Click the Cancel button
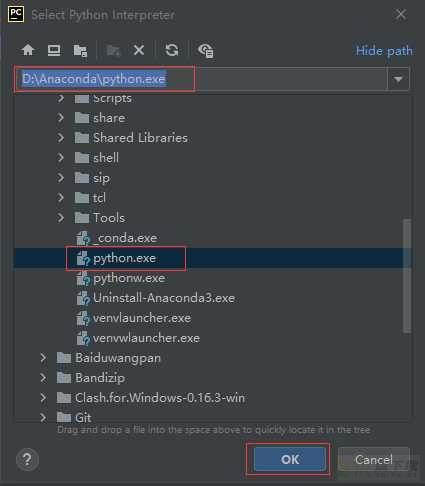425x486 pixels. [374, 459]
